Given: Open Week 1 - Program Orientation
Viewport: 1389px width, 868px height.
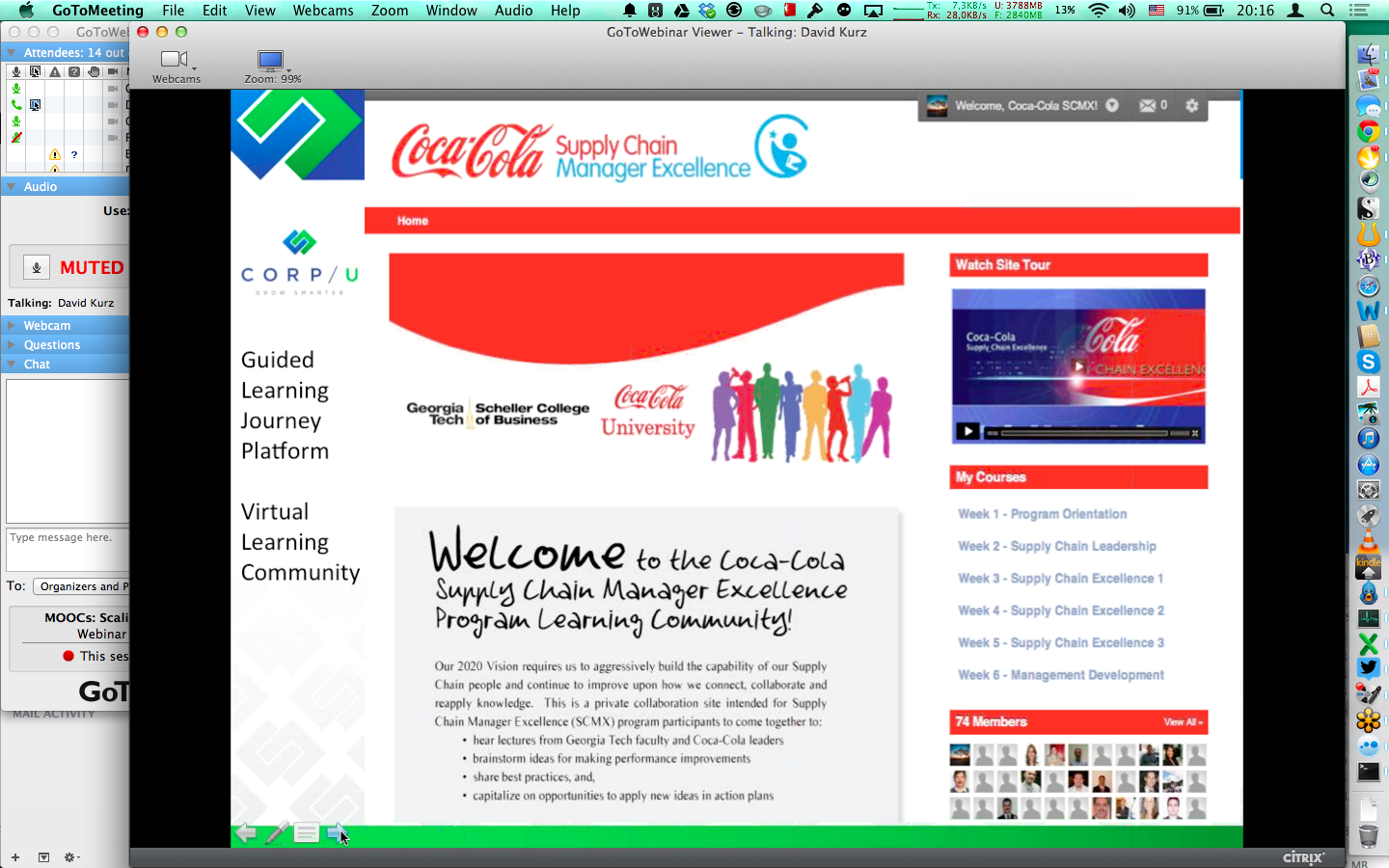Looking at the screenshot, I should click(x=1042, y=514).
